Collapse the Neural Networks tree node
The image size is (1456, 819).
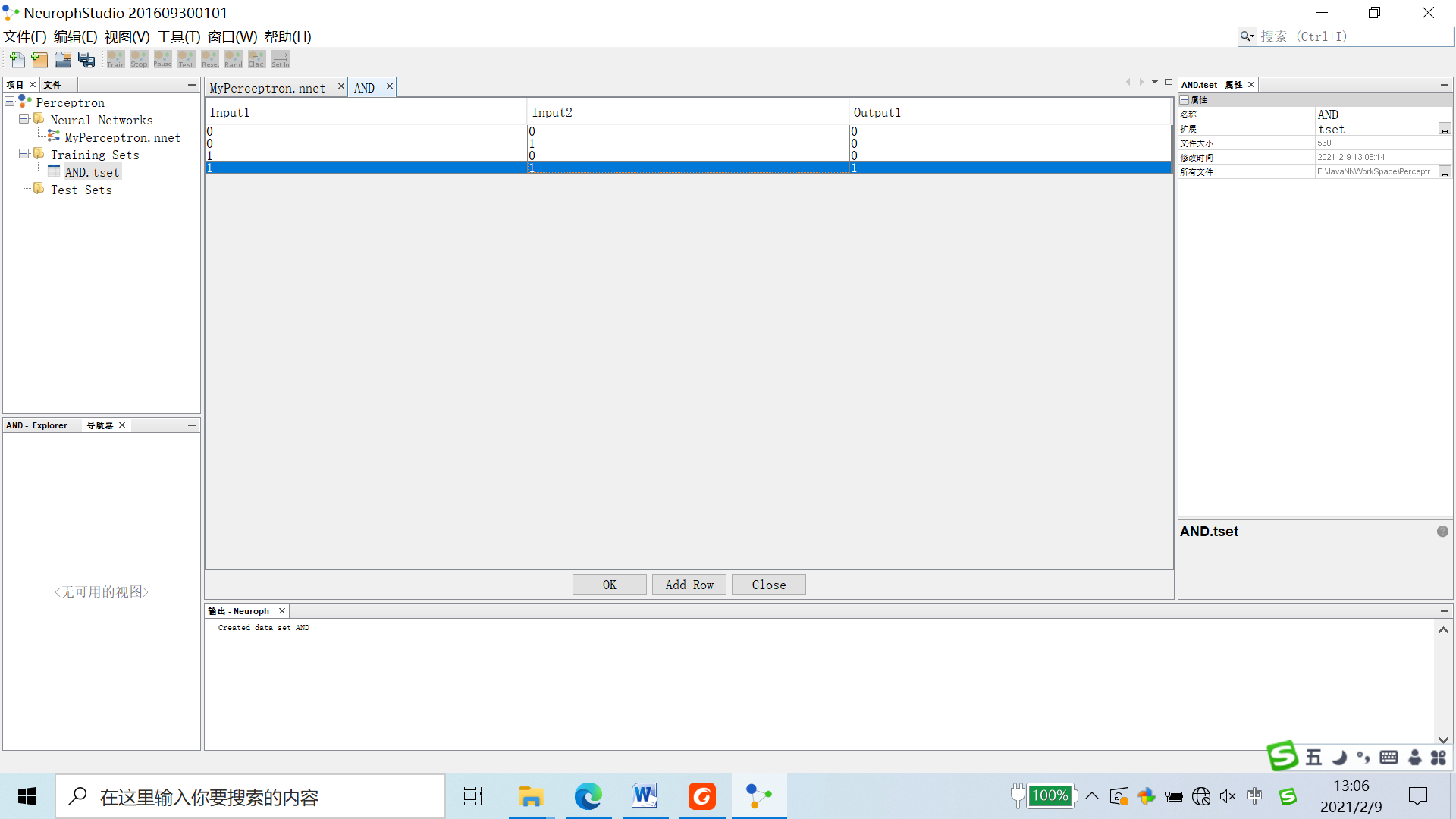pyautogui.click(x=24, y=120)
